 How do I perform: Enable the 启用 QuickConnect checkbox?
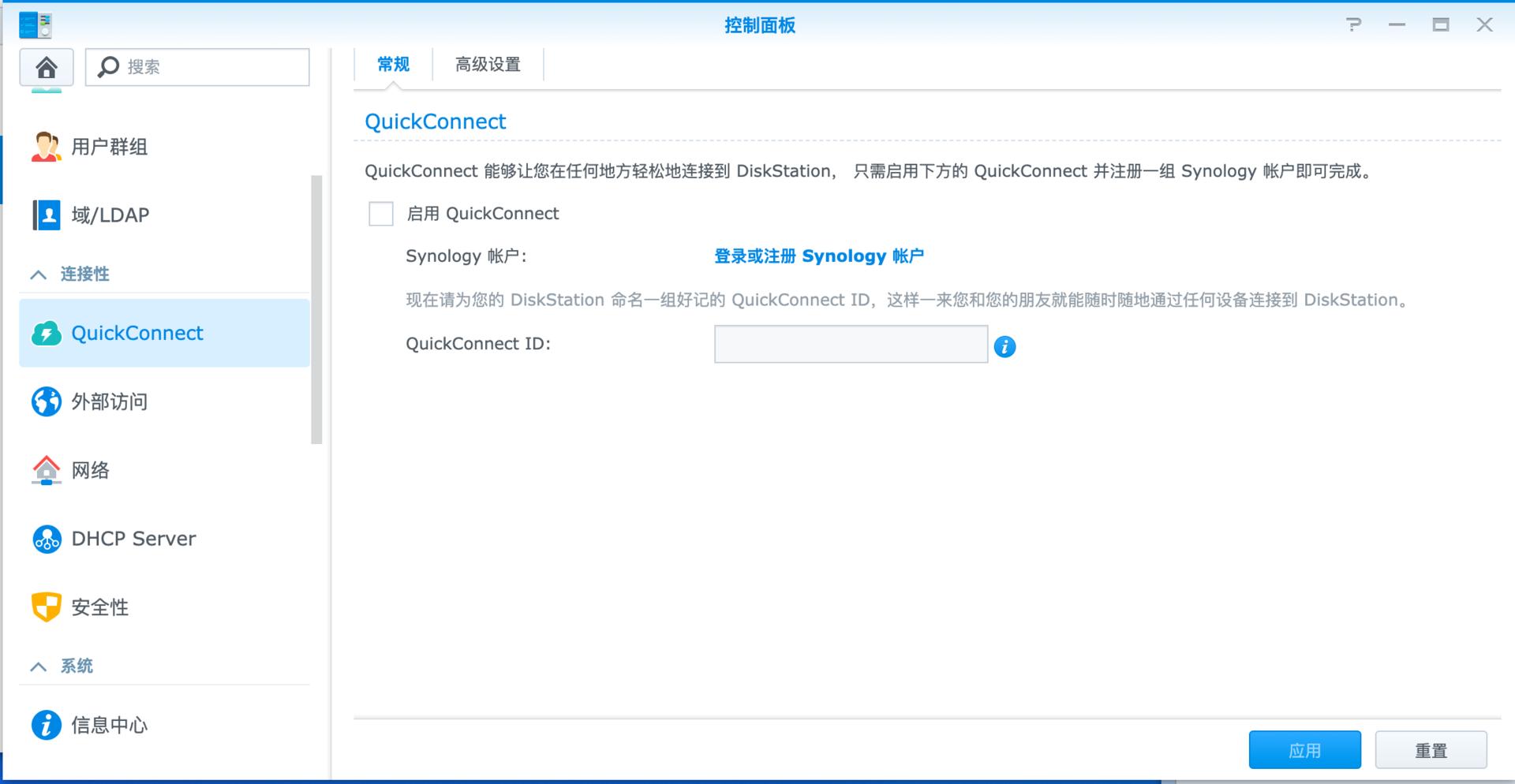(381, 213)
